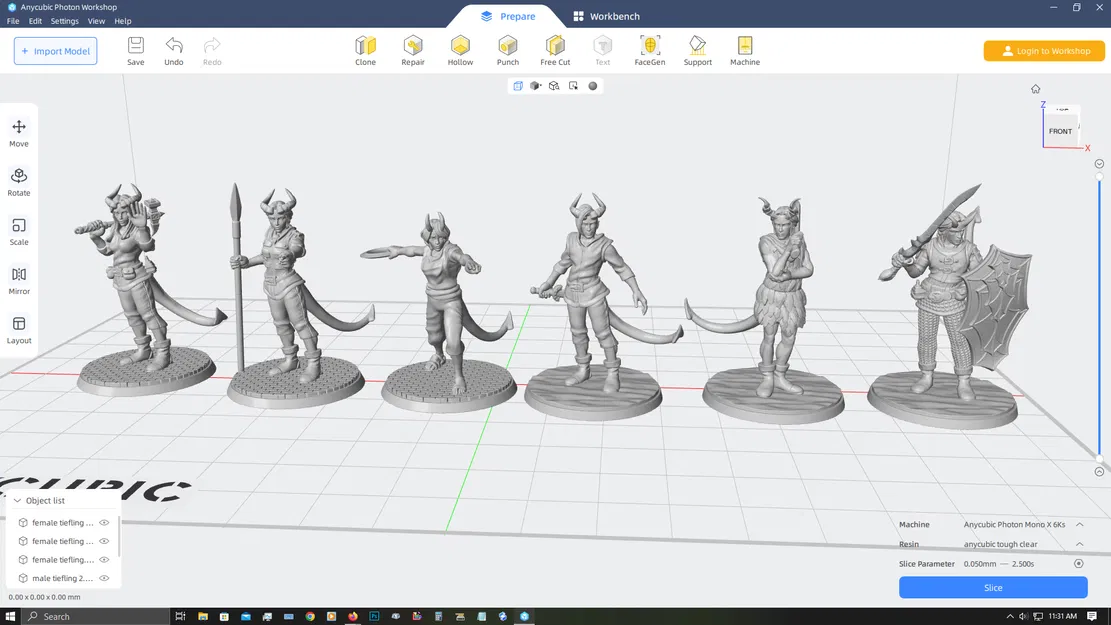The width and height of the screenshot is (1111, 625).
Task: Select the Mirror tool
Action: (18, 278)
